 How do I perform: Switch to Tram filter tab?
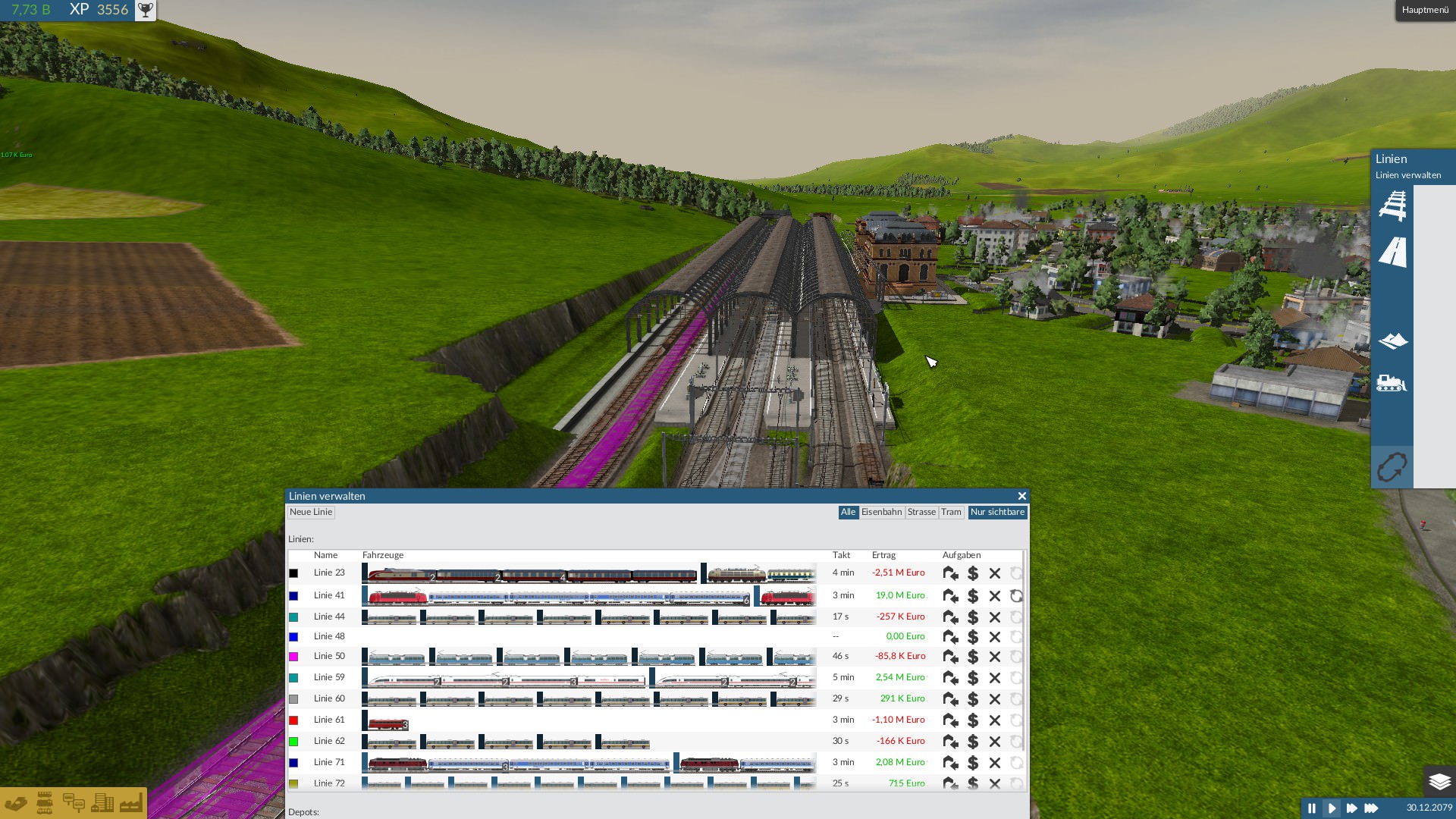click(x=951, y=513)
